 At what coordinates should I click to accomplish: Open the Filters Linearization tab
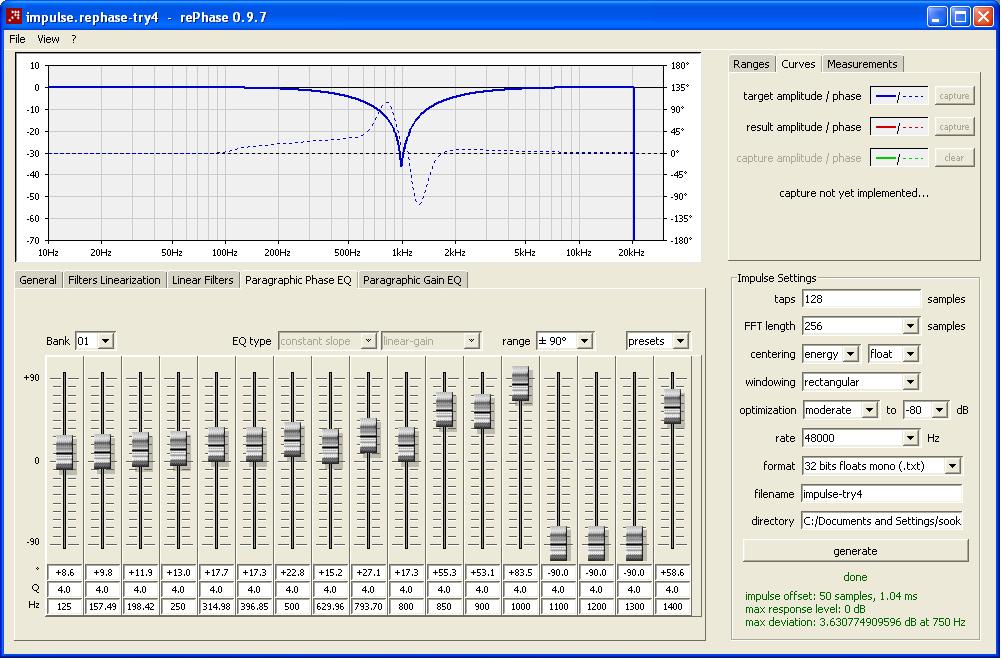coord(114,280)
